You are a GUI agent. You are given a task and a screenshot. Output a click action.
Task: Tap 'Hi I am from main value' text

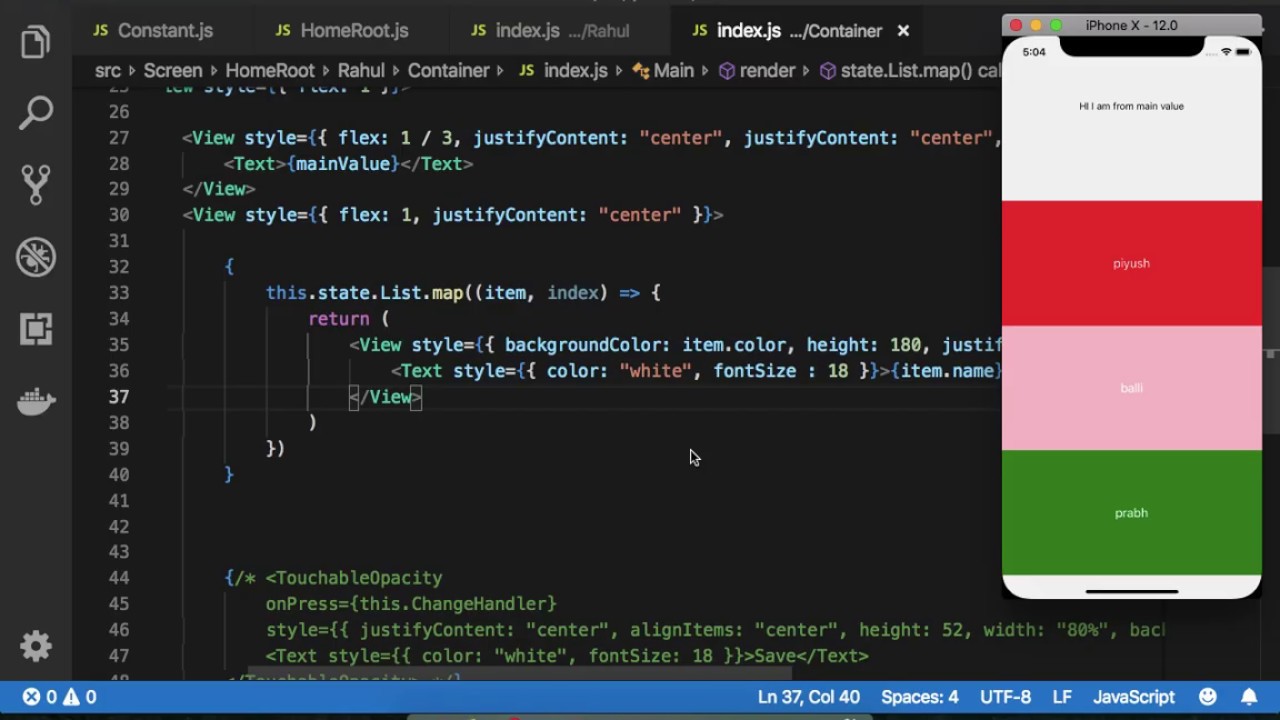pyautogui.click(x=1131, y=106)
